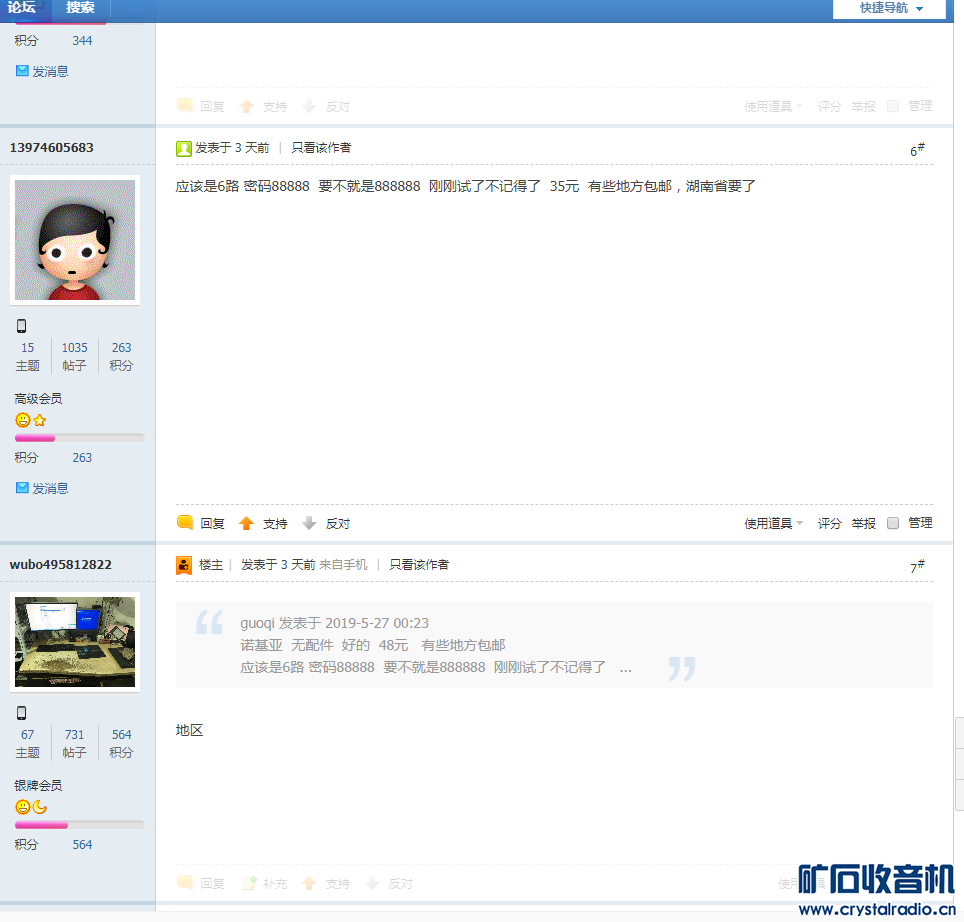Click the faded 反对 button in top post
Screen dimensions: 964x922
click(x=338, y=107)
